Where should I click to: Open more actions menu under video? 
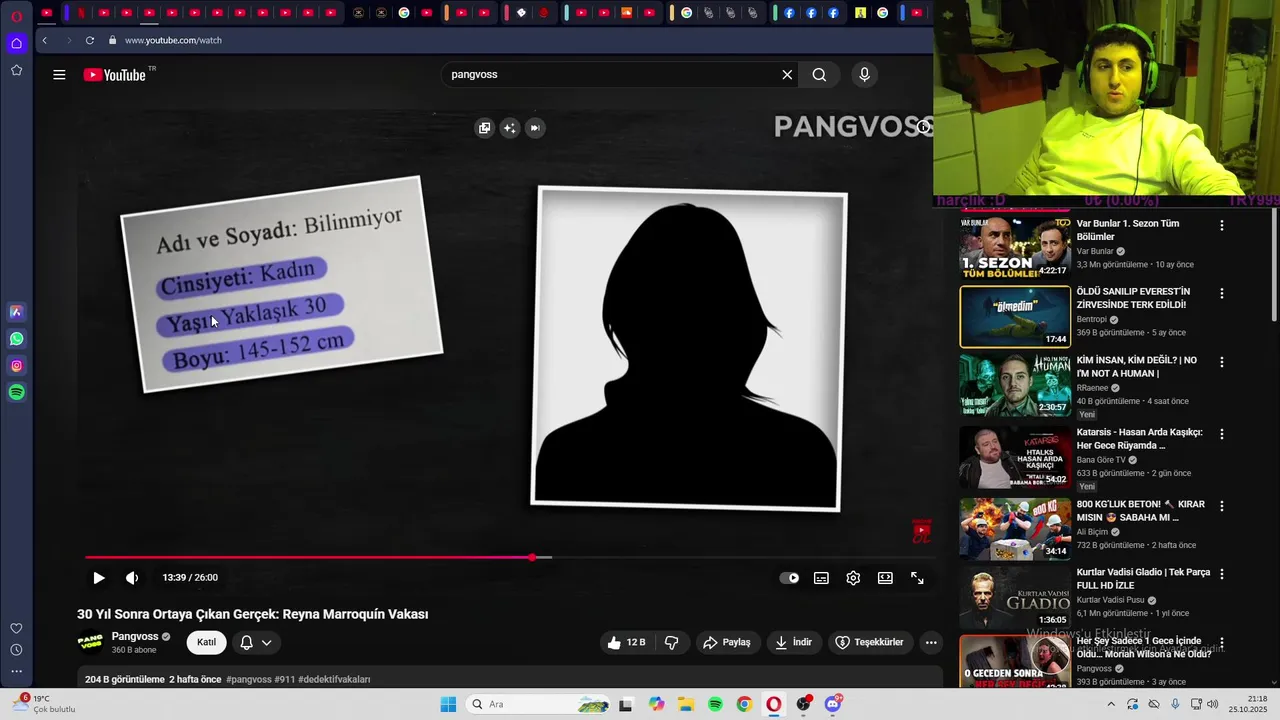[x=931, y=642]
